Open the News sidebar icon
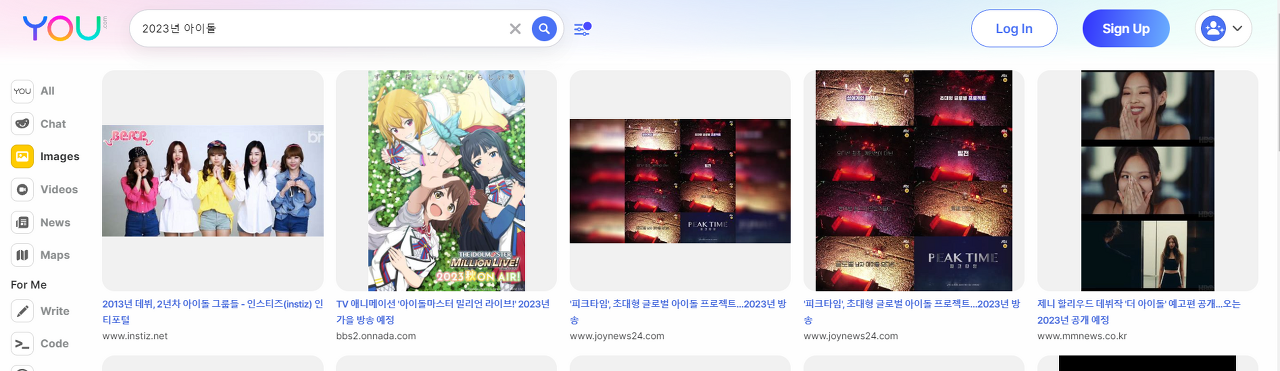Screen dimensions: 1280x371 22,223
